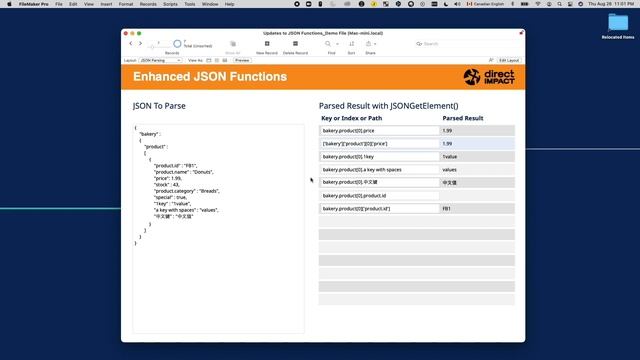Click the bakery.product[0].1key path field
The image size is (640, 360).
click(x=379, y=157)
